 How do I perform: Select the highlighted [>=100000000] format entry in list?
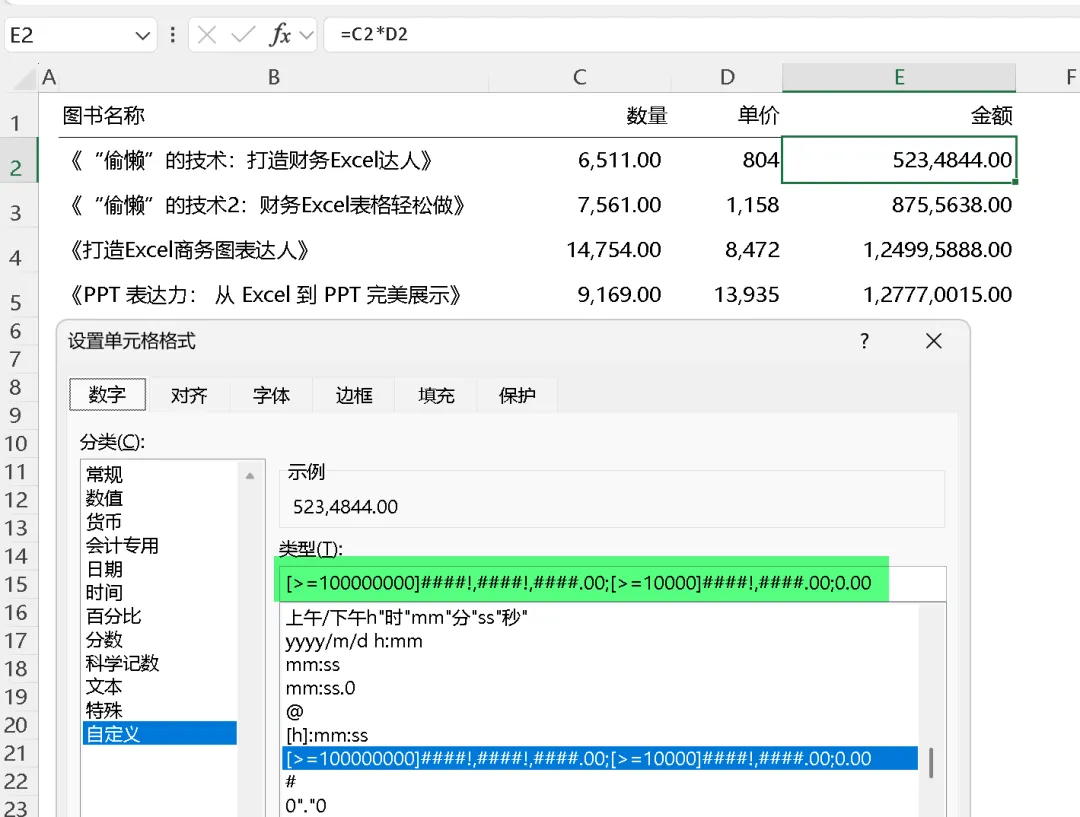pyautogui.click(x=600, y=758)
